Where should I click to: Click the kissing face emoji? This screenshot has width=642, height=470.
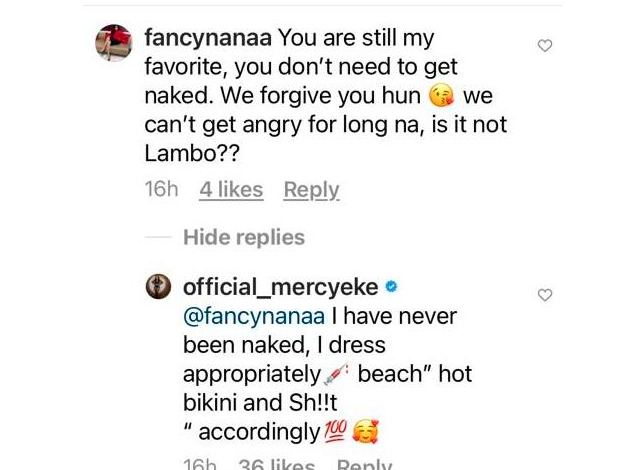point(441,96)
